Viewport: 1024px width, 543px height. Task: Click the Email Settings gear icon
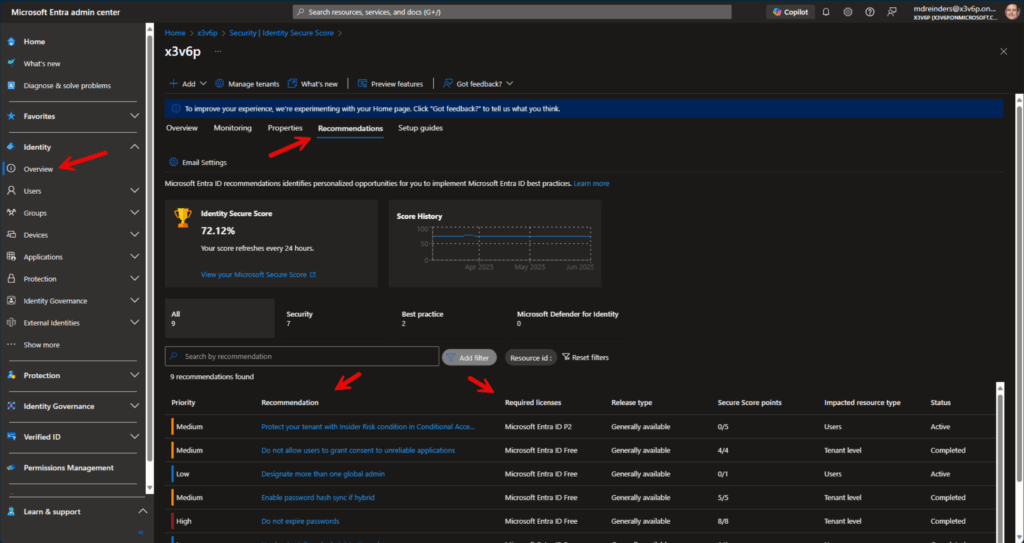[173, 162]
